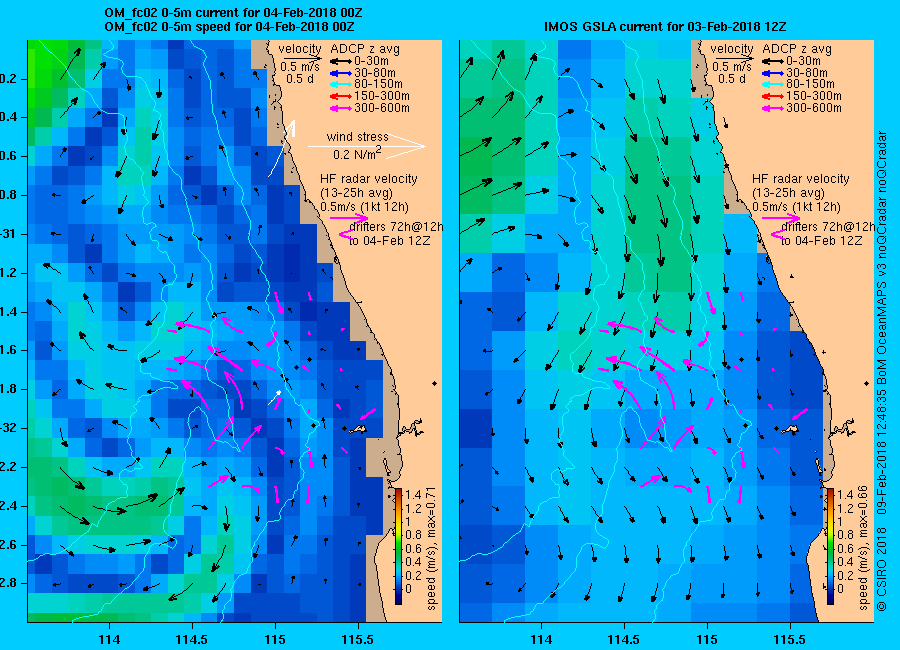Click left panel 'to 04-Feb 12Z' text
The image size is (900, 650).
390,241
